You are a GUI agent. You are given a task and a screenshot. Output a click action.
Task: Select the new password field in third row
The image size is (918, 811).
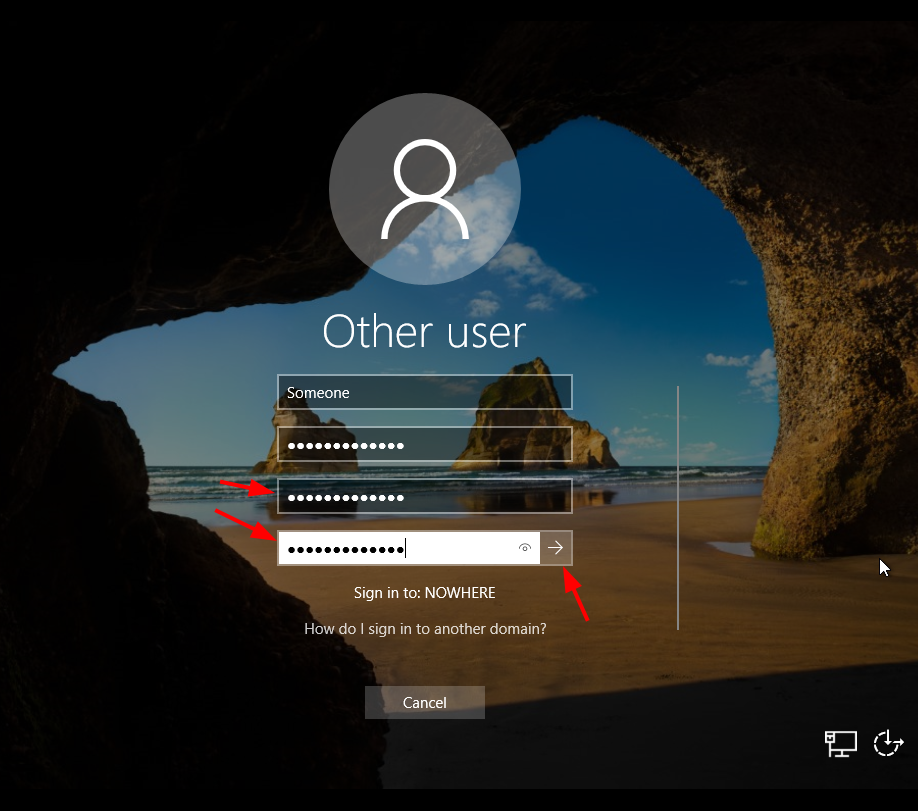coord(424,497)
